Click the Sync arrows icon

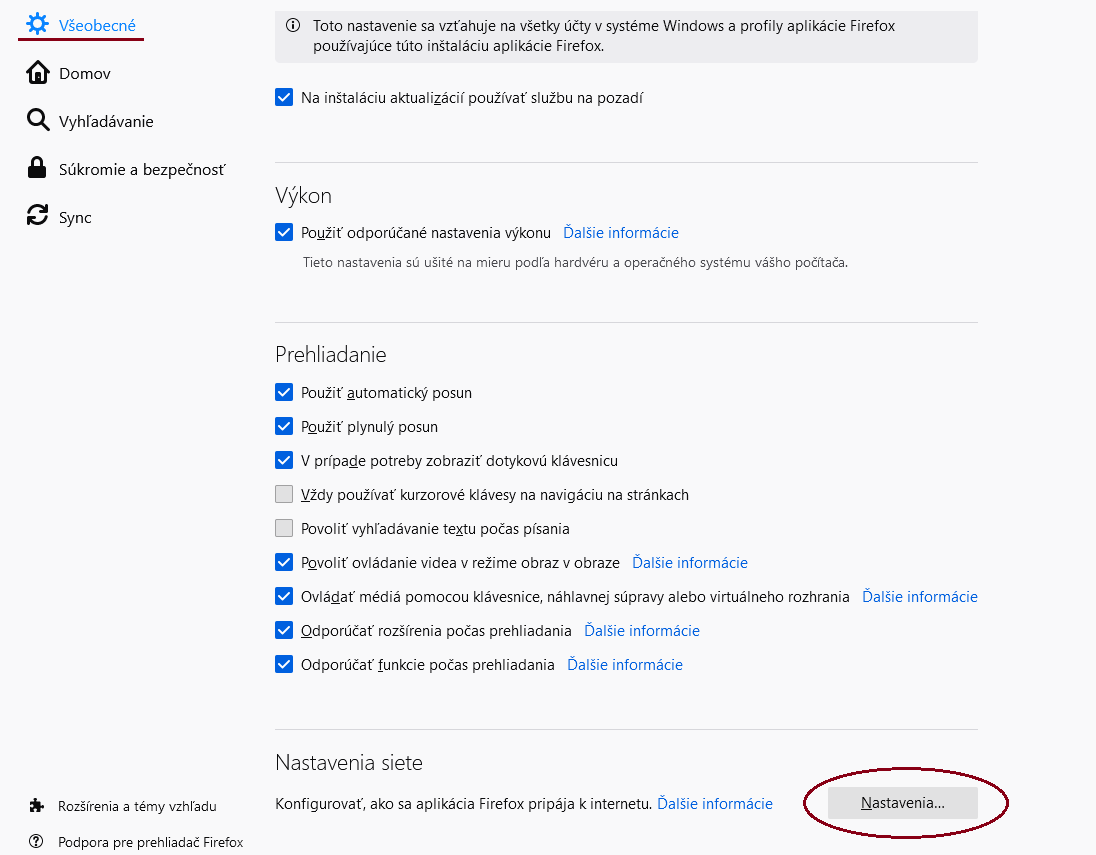point(38,215)
